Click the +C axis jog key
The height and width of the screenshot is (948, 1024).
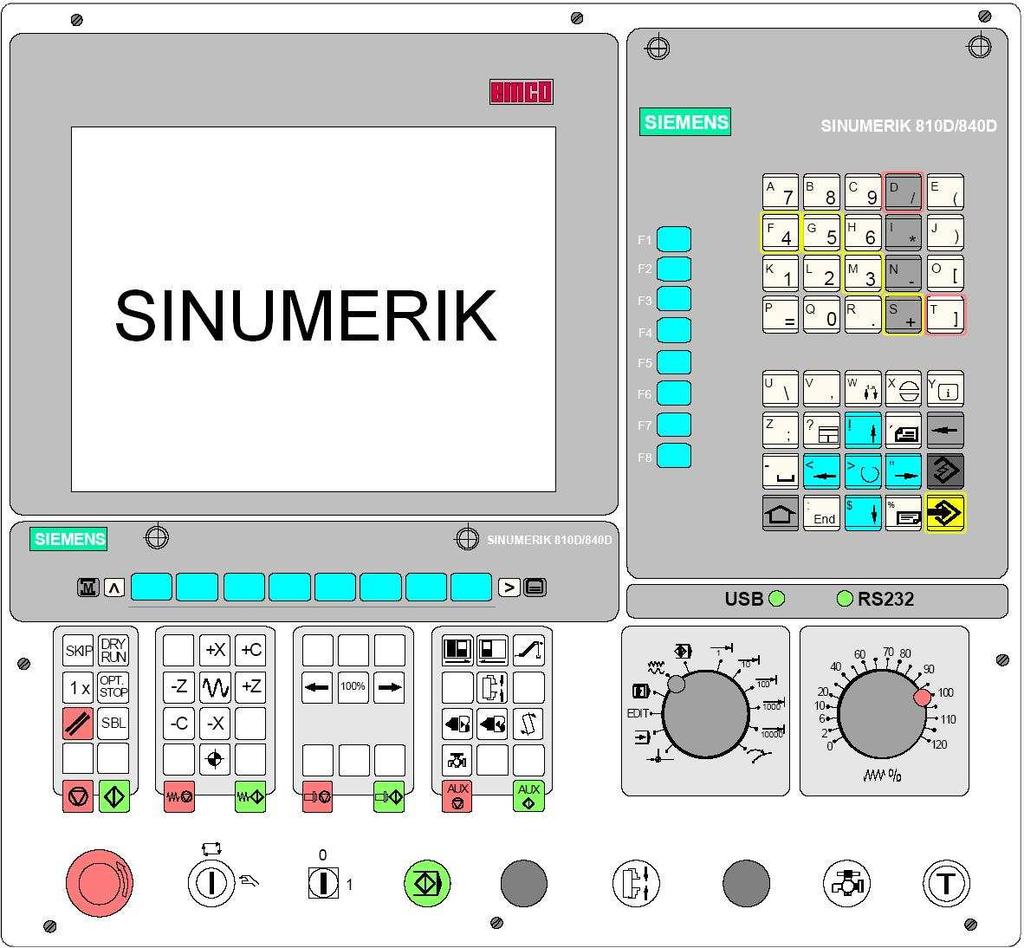point(251,650)
